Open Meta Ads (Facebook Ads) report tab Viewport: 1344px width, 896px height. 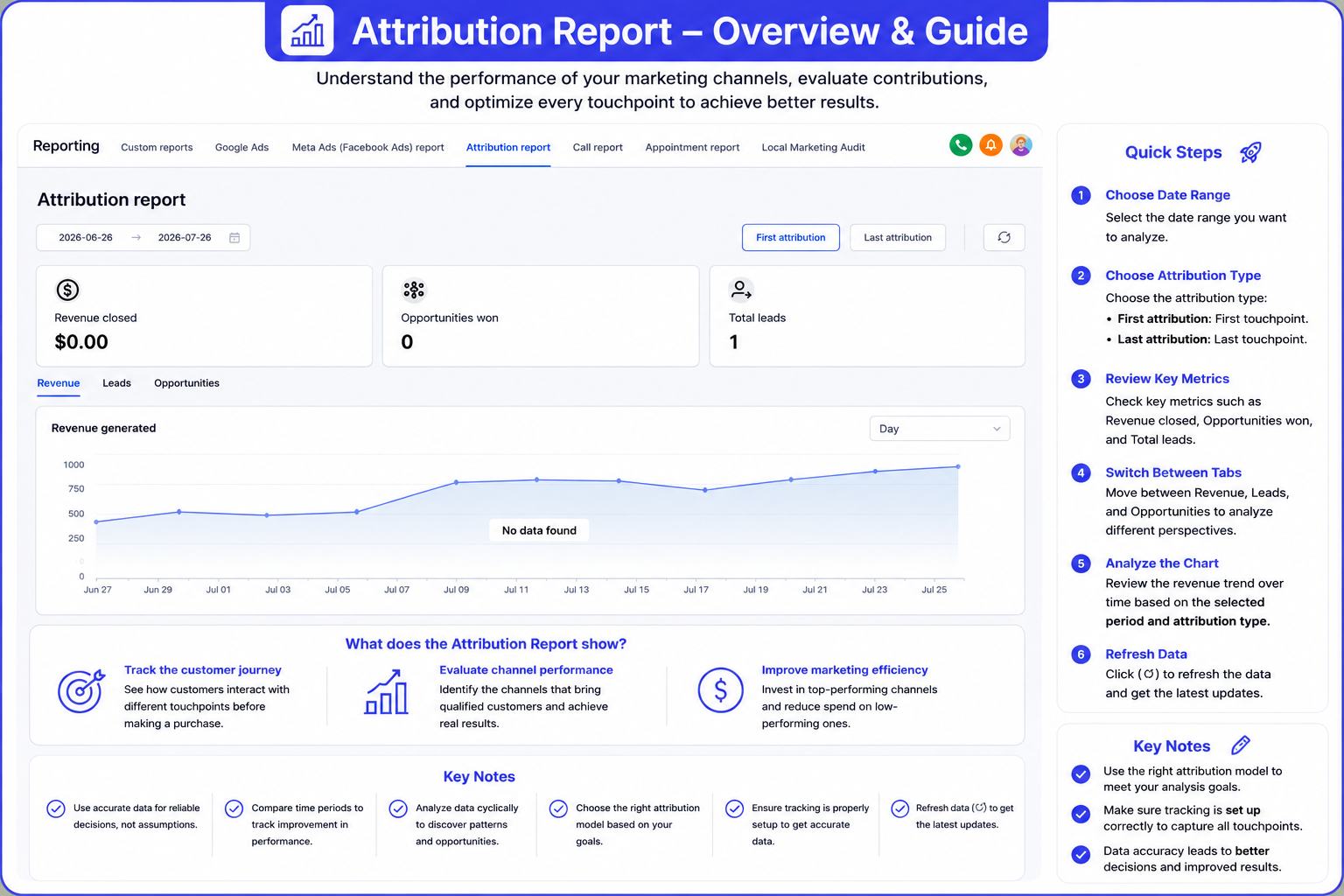[x=367, y=147]
